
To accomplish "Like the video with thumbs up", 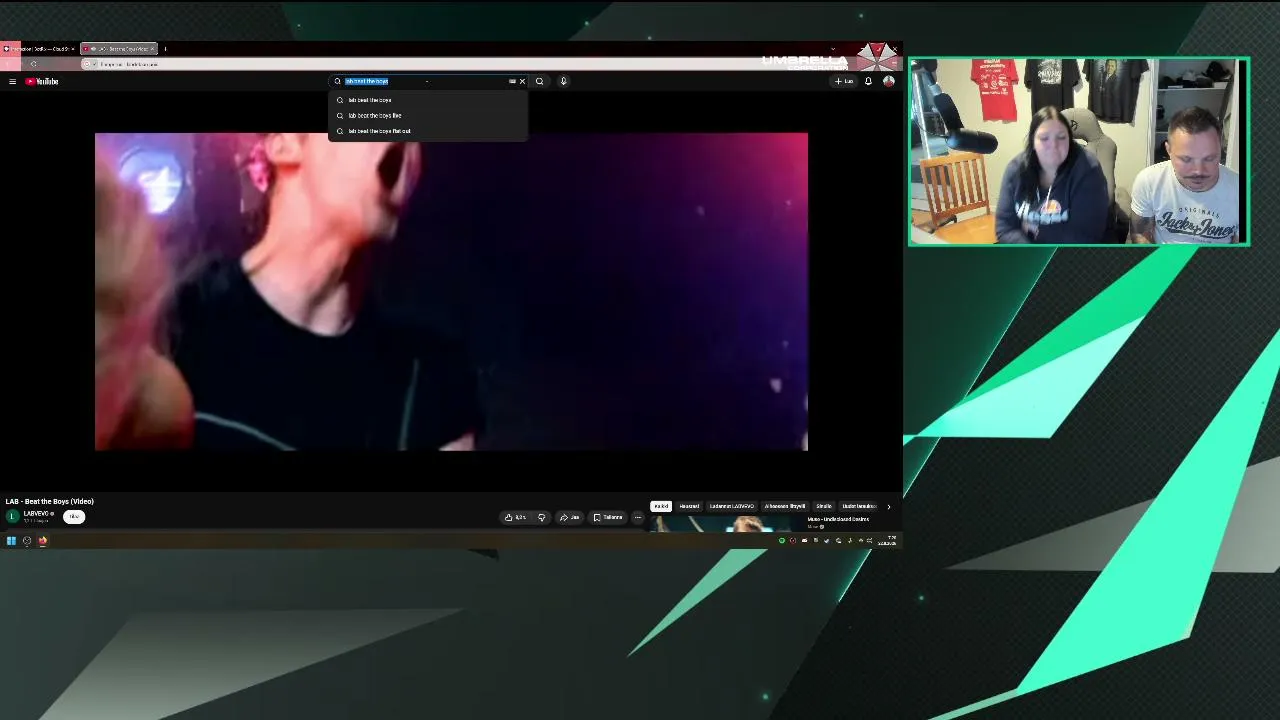I will pos(516,517).
